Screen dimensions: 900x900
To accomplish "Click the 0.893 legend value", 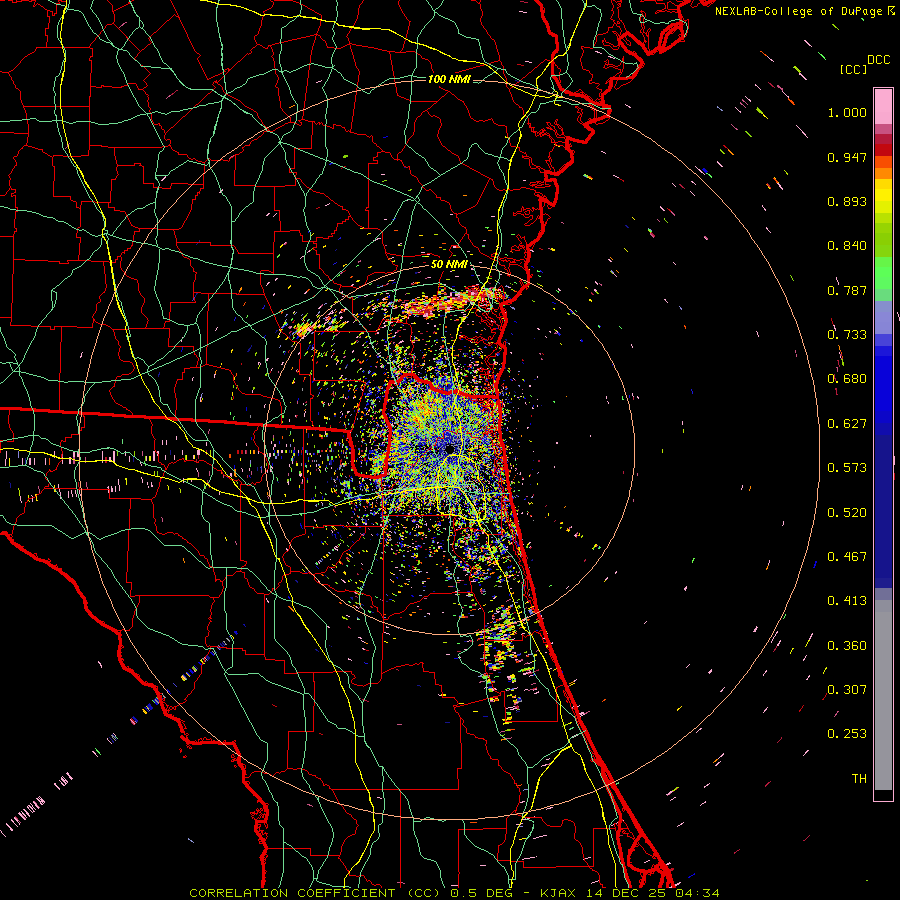I will [x=847, y=201].
